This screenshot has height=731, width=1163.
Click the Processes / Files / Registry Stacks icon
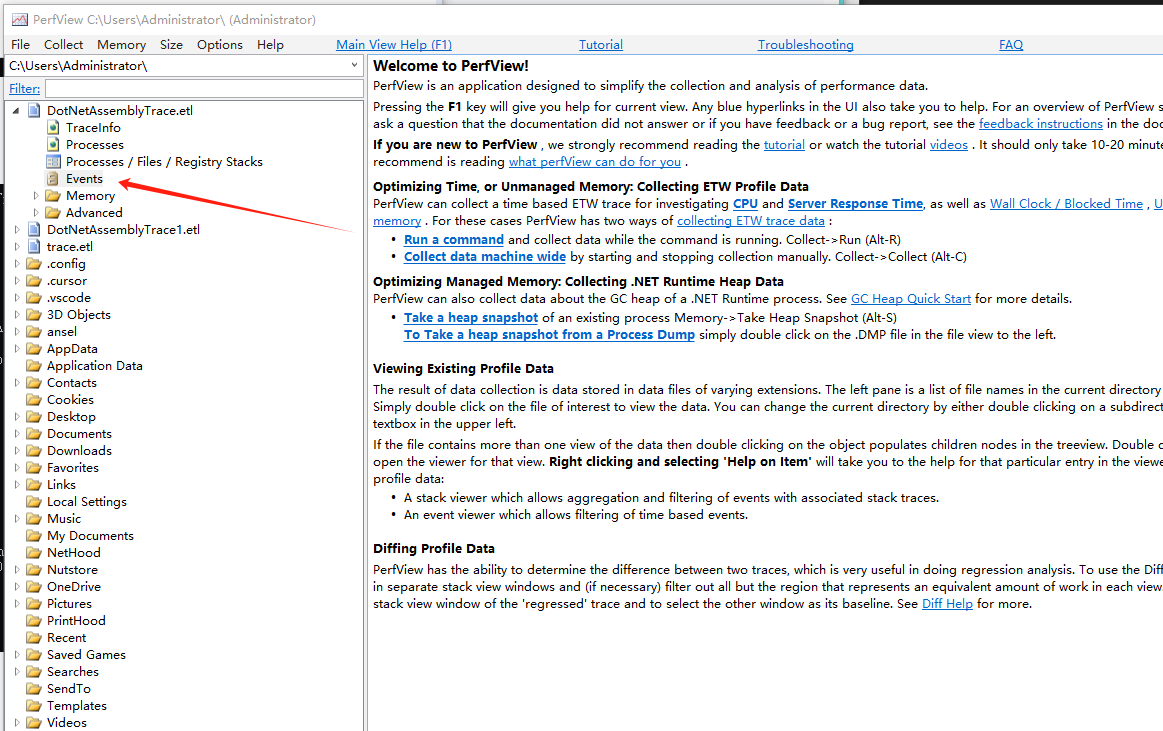coord(53,162)
